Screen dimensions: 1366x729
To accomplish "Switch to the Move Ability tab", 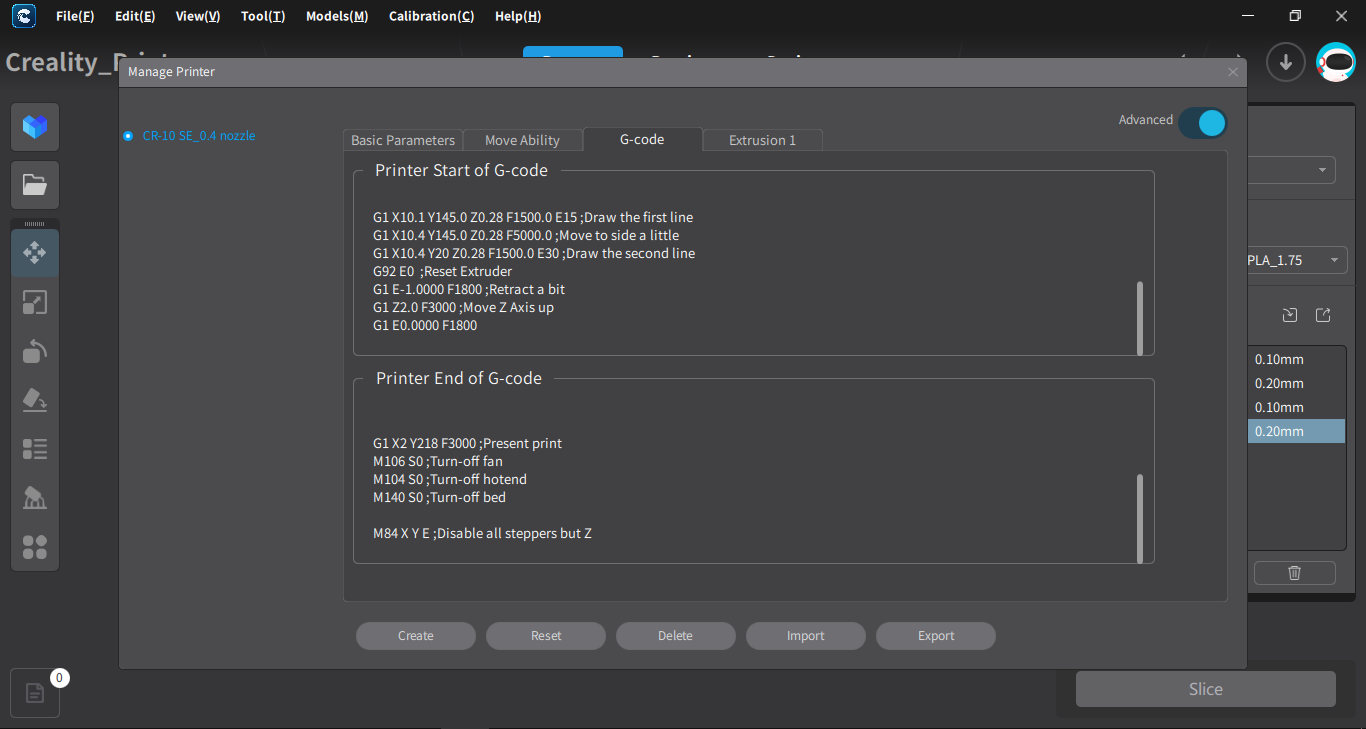I will (522, 140).
